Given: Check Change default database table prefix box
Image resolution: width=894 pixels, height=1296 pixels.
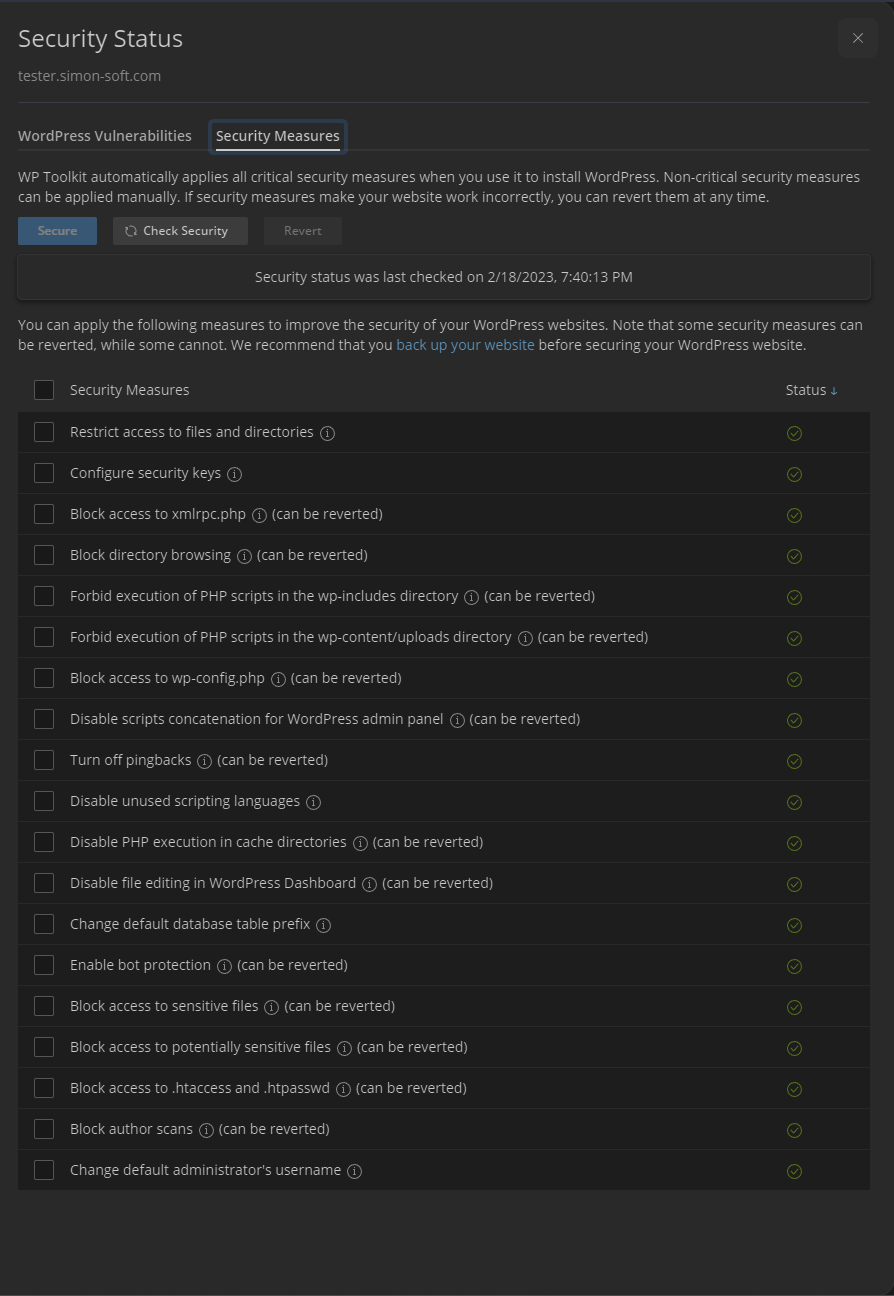Looking at the screenshot, I should (44, 924).
